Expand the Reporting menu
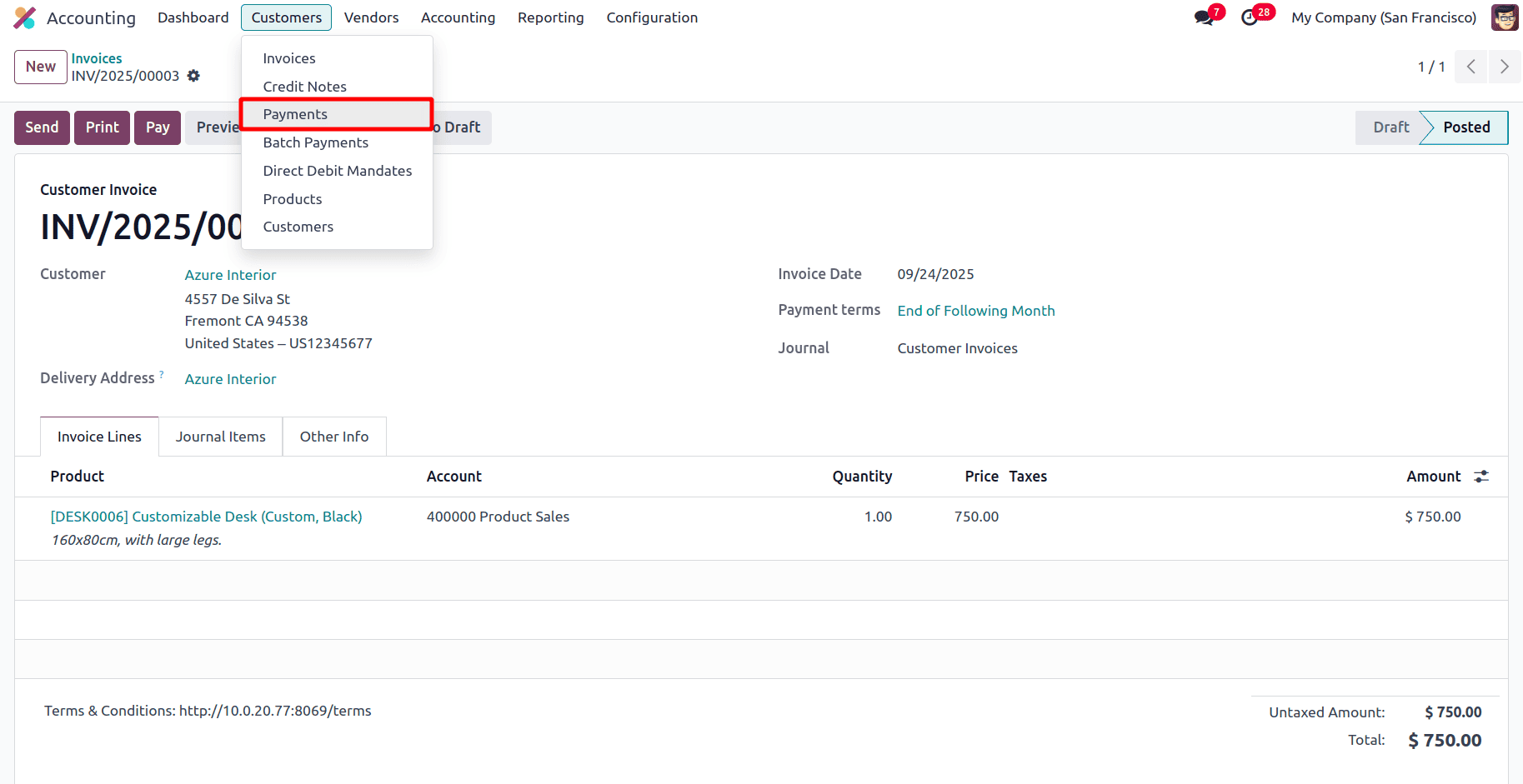The height and width of the screenshot is (784, 1523). point(550,17)
